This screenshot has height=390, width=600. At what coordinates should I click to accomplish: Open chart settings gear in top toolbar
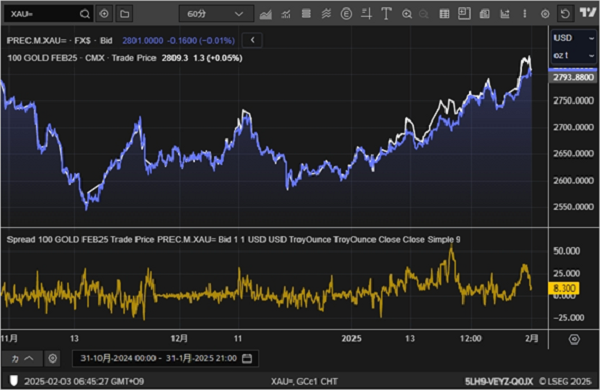click(545, 14)
